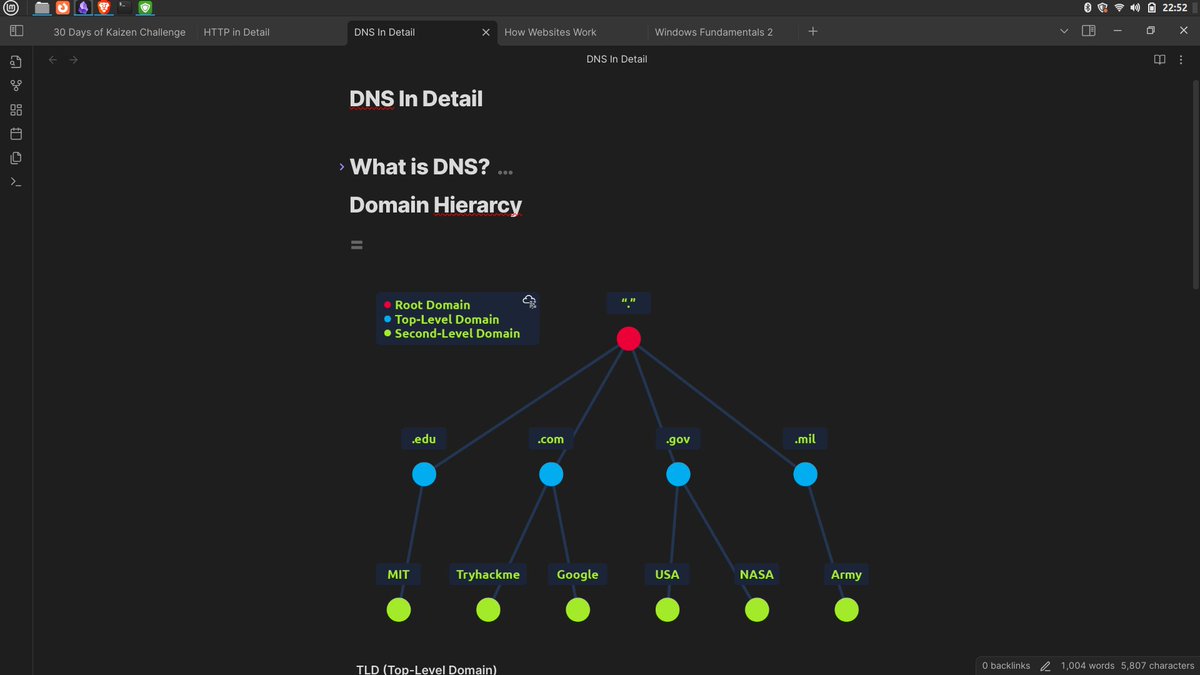
Task: Click the Top-Level Domain legend entry
Action: click(447, 319)
